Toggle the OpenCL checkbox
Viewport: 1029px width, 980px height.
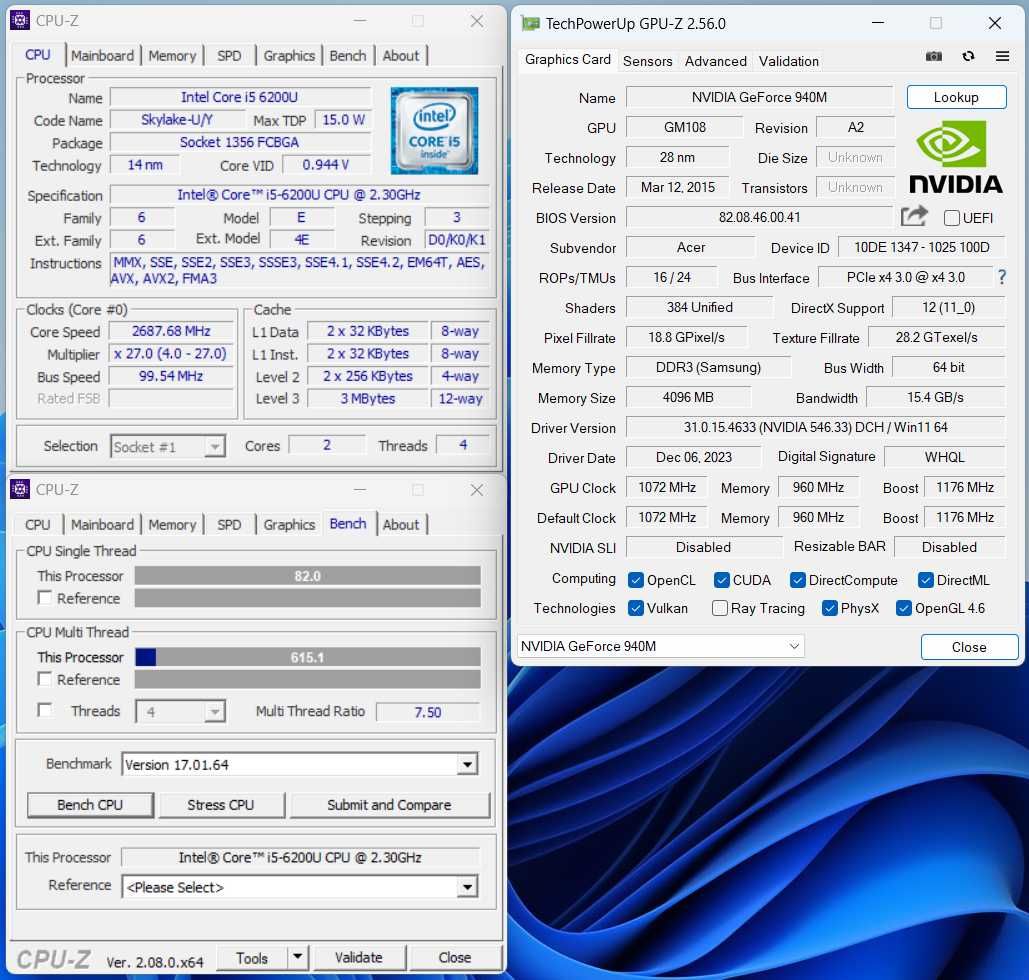[x=635, y=580]
